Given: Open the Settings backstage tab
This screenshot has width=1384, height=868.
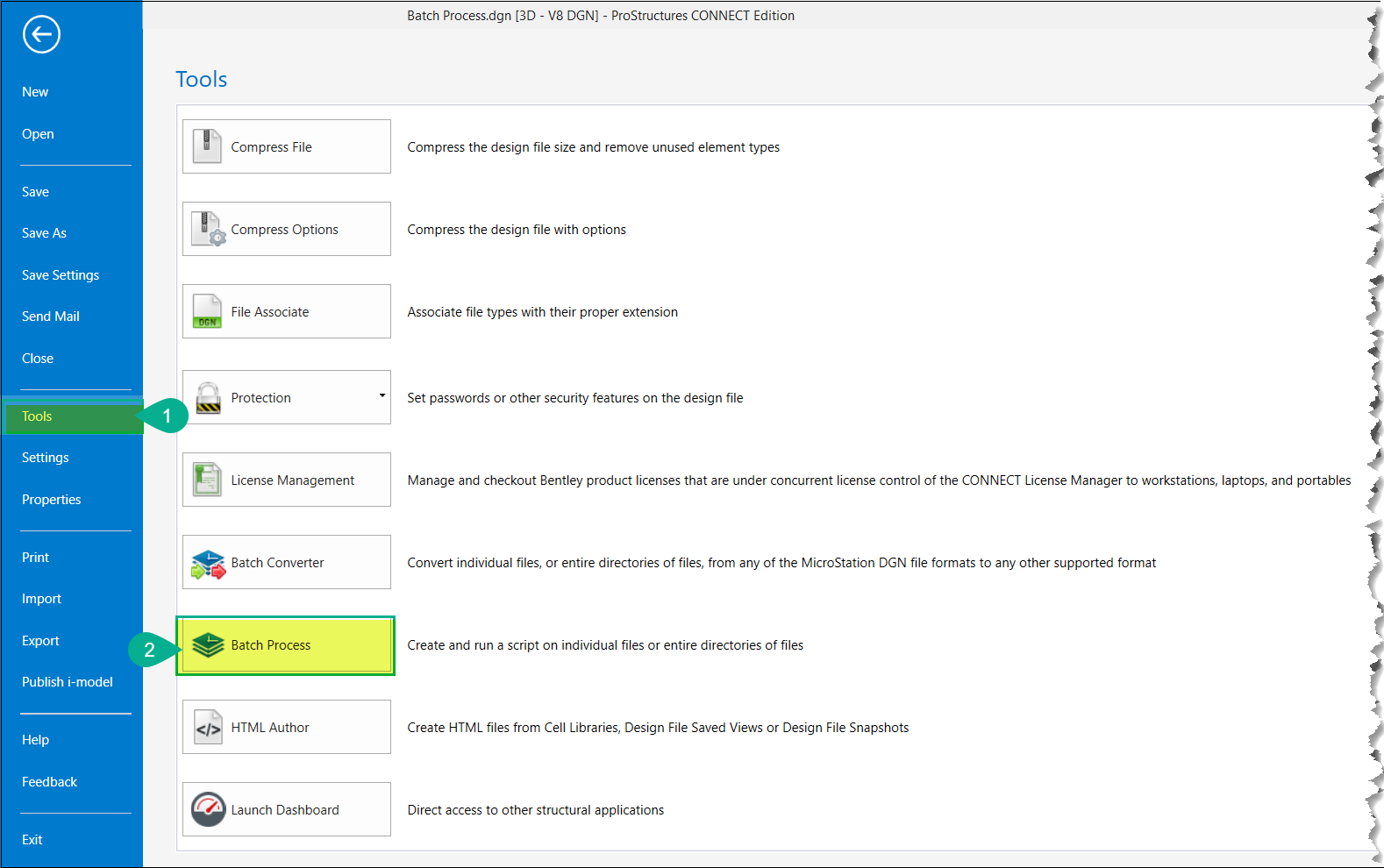Looking at the screenshot, I should pos(46,458).
